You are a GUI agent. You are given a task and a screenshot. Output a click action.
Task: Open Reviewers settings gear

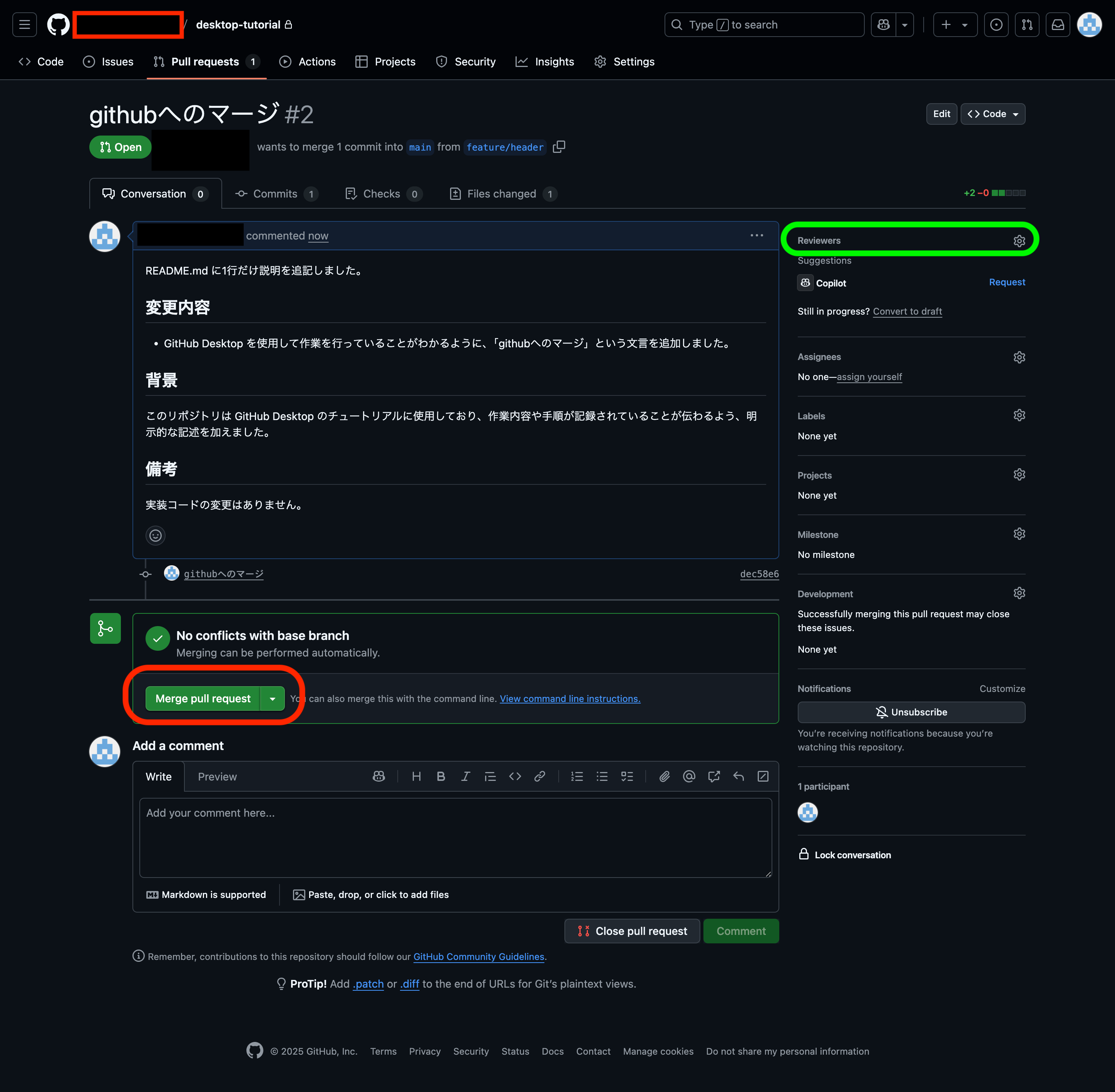click(x=1019, y=241)
